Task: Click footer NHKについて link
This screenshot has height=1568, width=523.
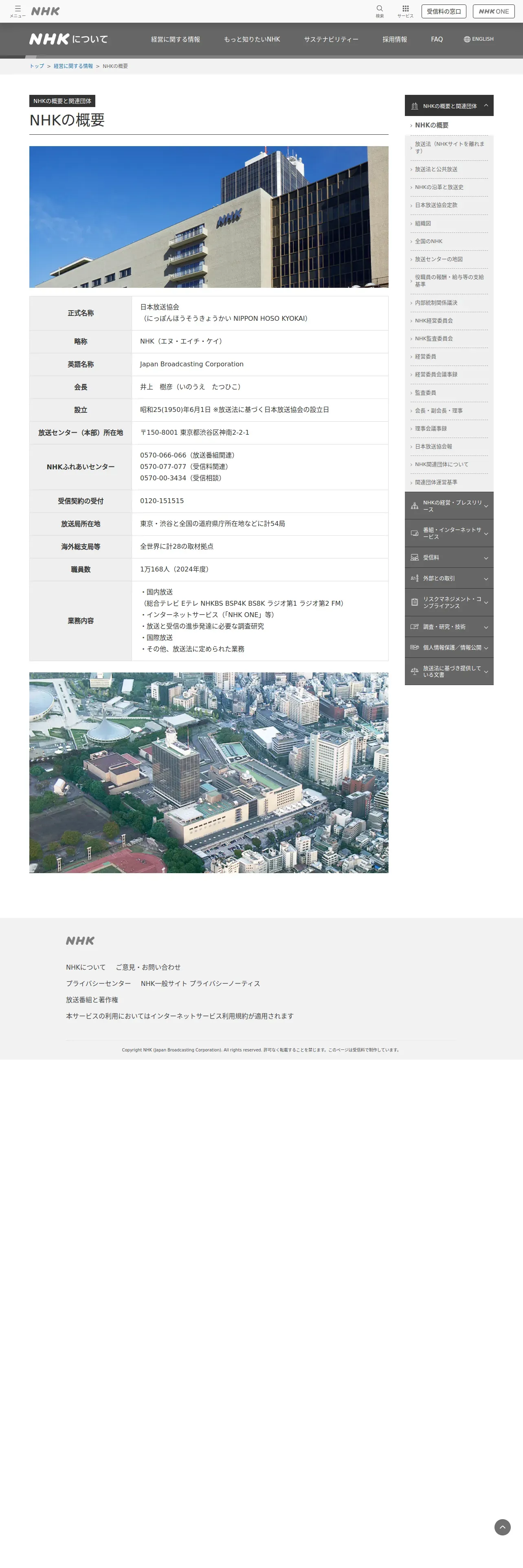Action: [86, 967]
